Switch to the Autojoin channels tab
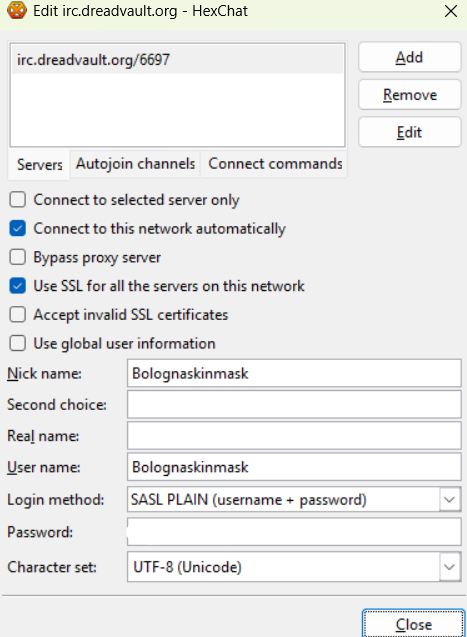The image size is (467, 637). 135,164
